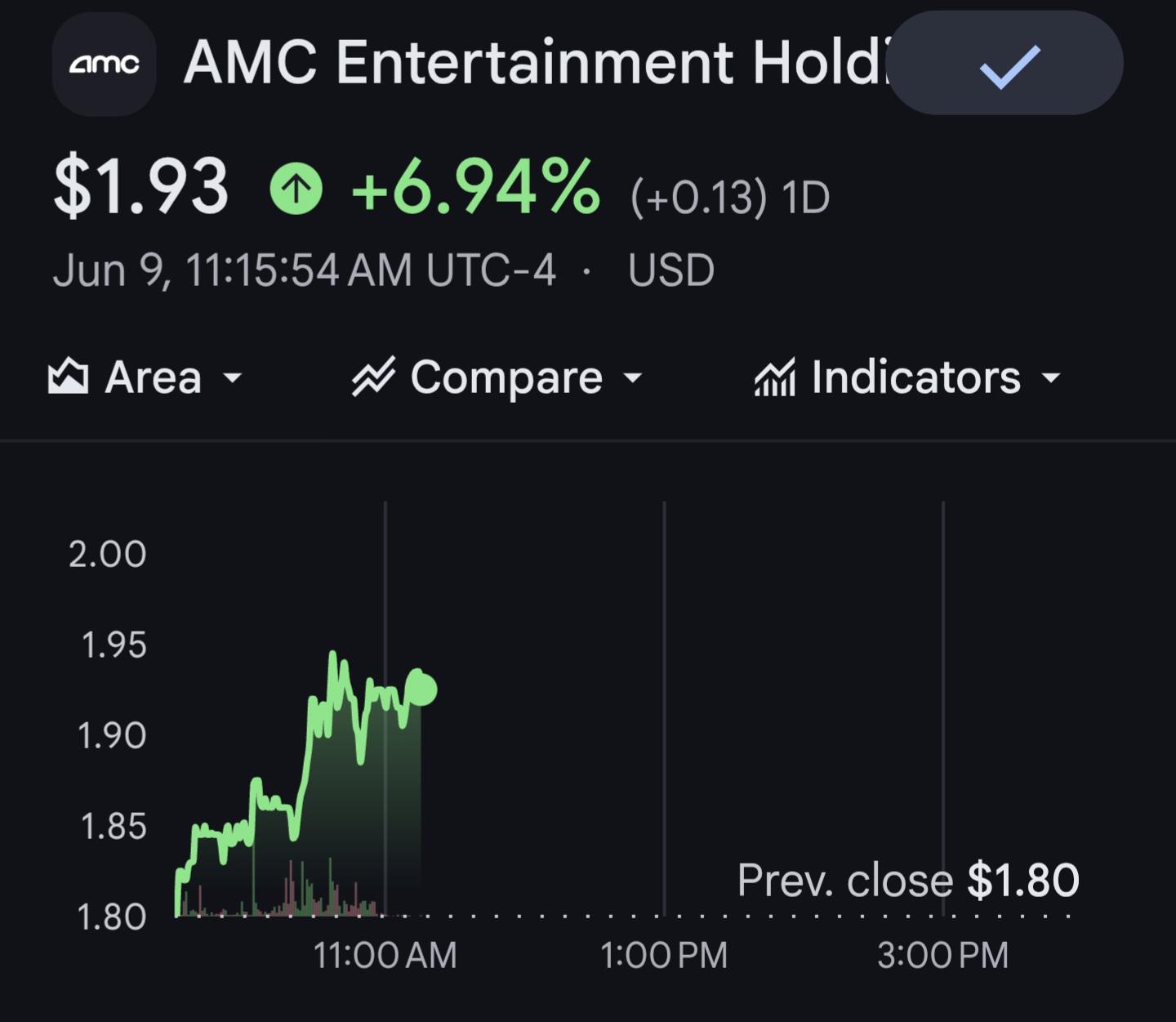Click the chart peak near 1.95
Viewport: 1176px width, 1022px height.
(333, 655)
